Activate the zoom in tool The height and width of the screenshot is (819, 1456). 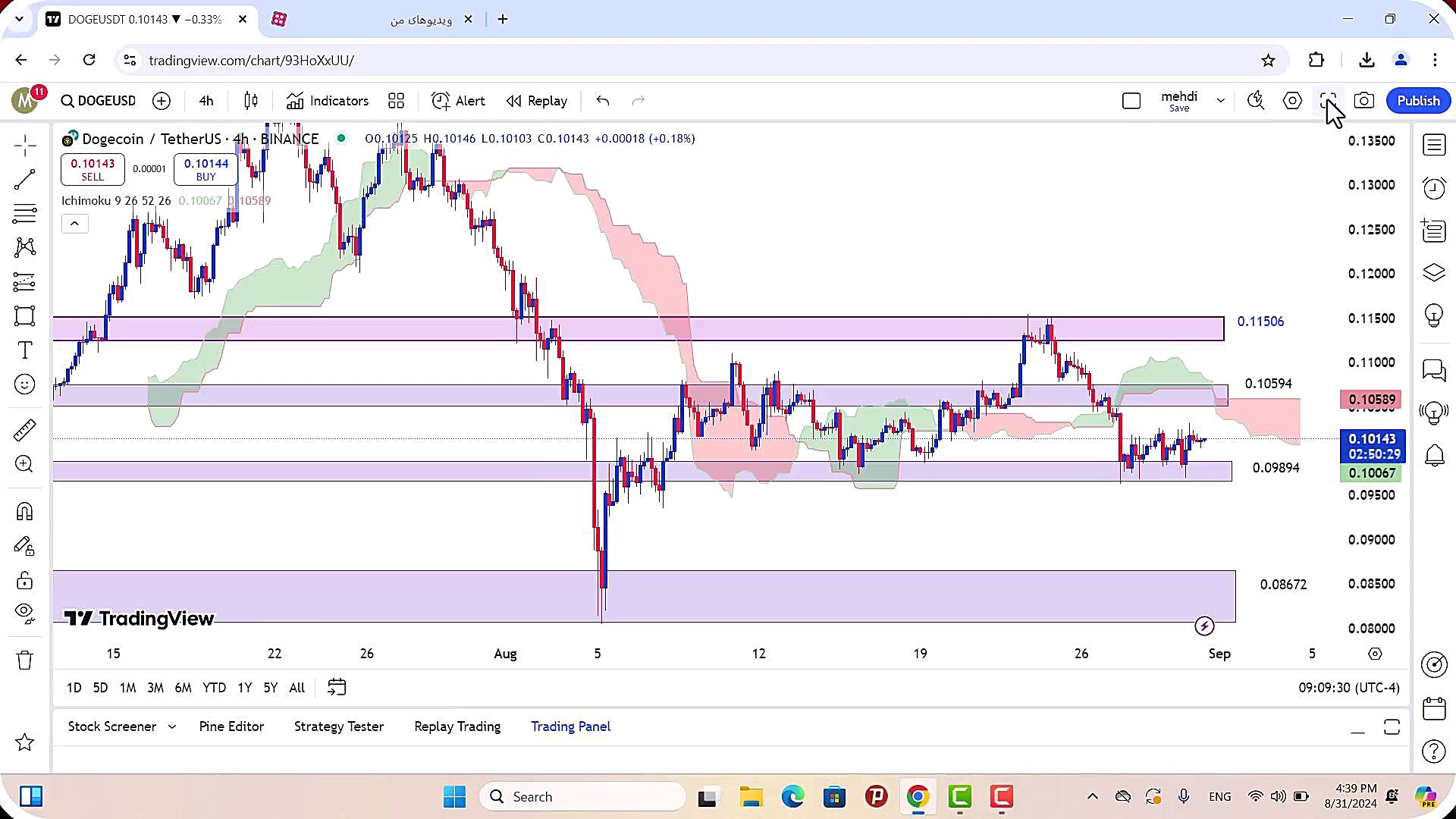click(x=24, y=464)
